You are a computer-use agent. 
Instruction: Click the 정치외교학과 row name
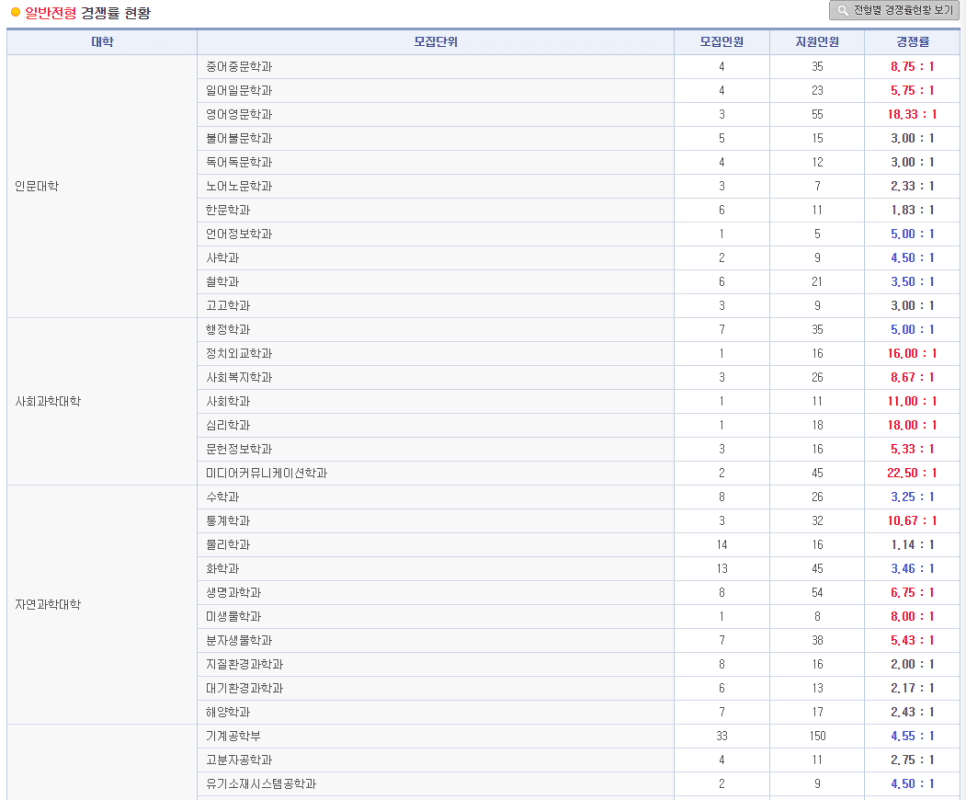click(239, 354)
